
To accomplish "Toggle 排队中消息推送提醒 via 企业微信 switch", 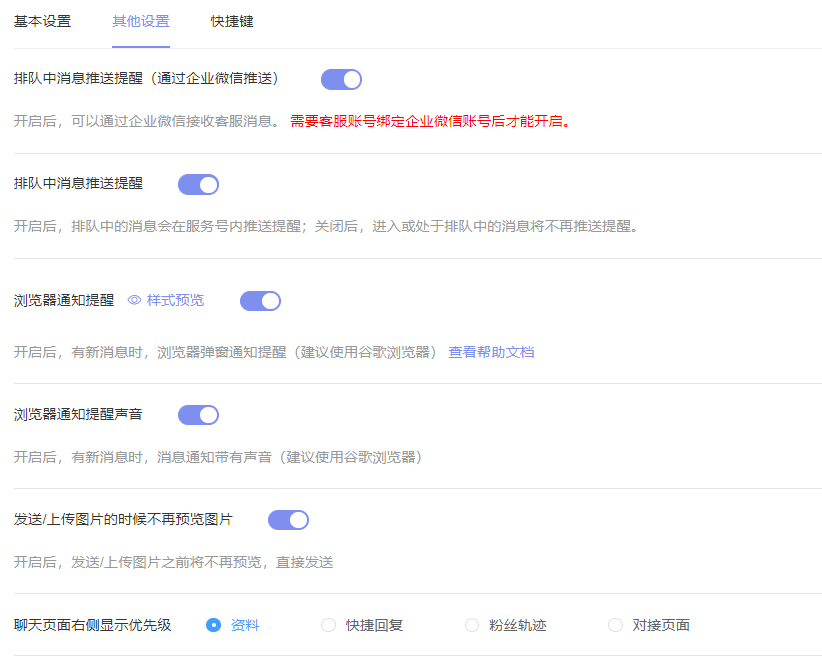I will pyautogui.click(x=341, y=80).
